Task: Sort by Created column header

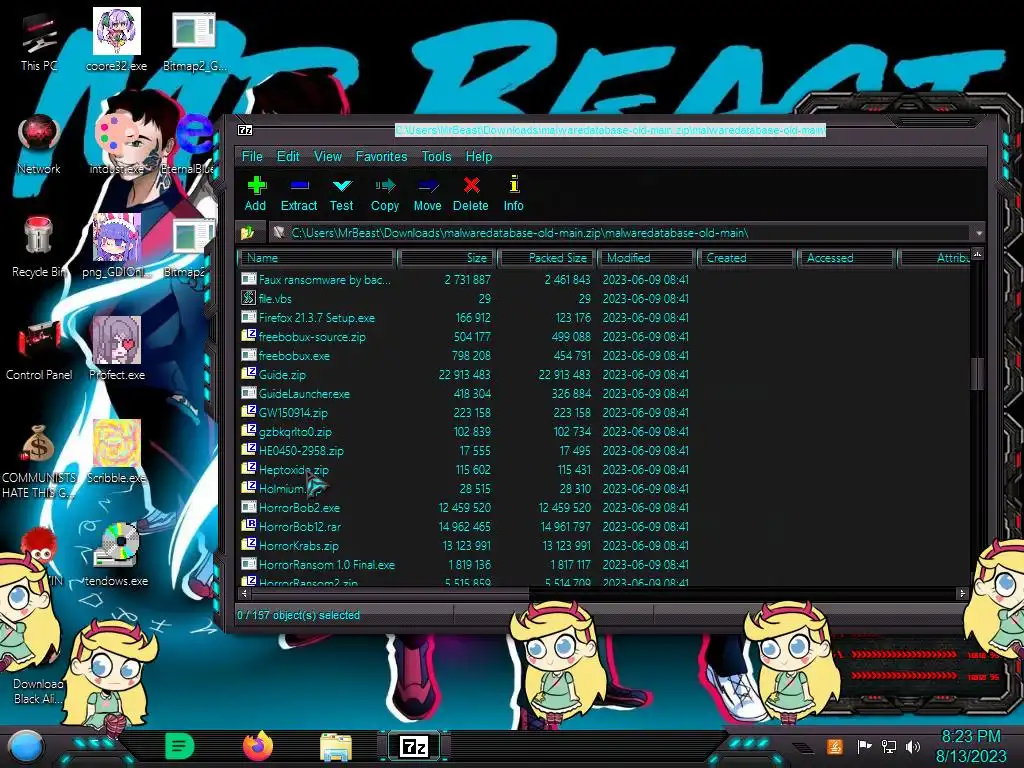Action: coord(747,258)
